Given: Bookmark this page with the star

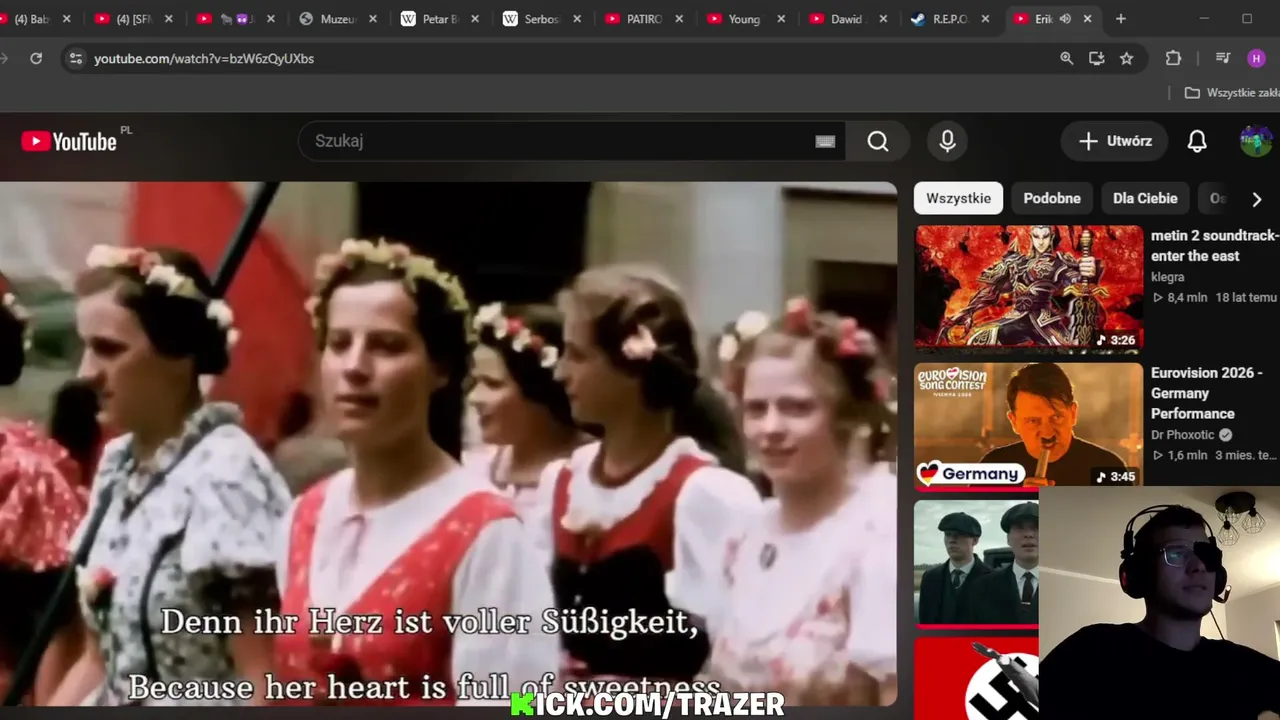Looking at the screenshot, I should [x=1127, y=58].
